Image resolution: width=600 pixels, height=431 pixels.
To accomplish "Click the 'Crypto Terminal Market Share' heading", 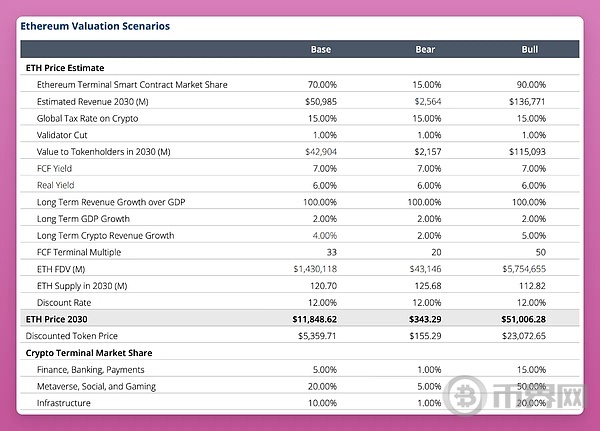I will [x=89, y=353].
